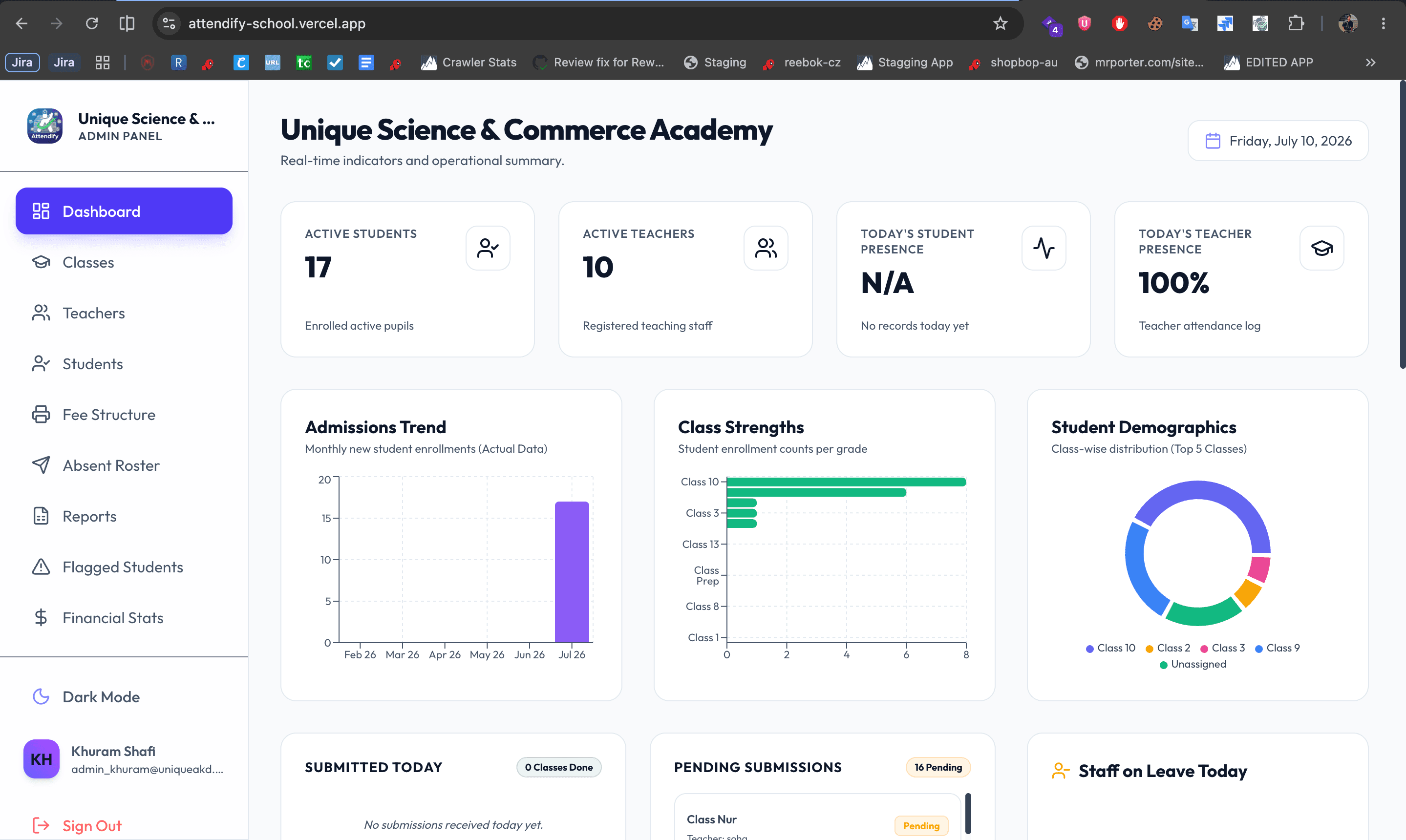The width and height of the screenshot is (1406, 840).
Task: Click the Pending Submissions list scrollbar
Action: click(968, 814)
